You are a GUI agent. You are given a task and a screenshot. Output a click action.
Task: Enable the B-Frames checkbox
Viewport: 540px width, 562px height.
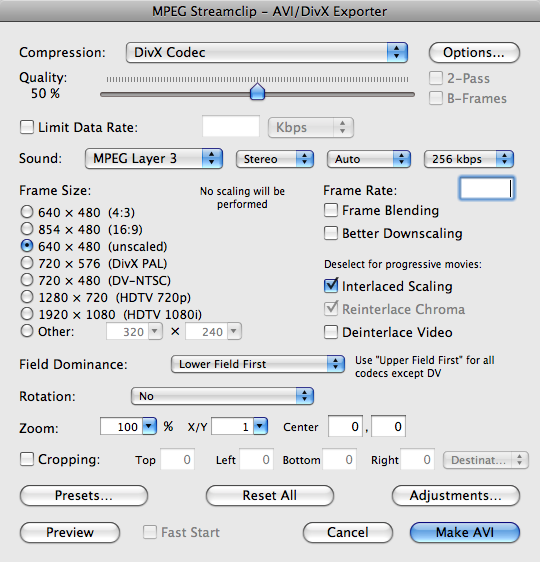(x=436, y=98)
